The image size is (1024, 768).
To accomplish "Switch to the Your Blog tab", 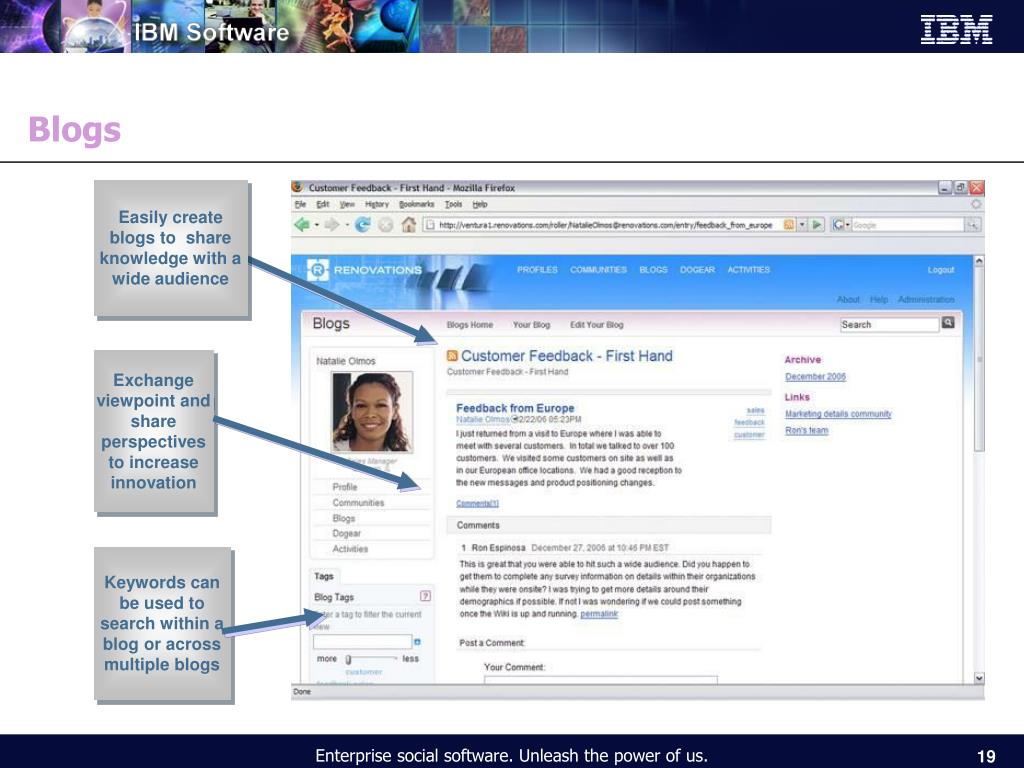I will 532,325.
